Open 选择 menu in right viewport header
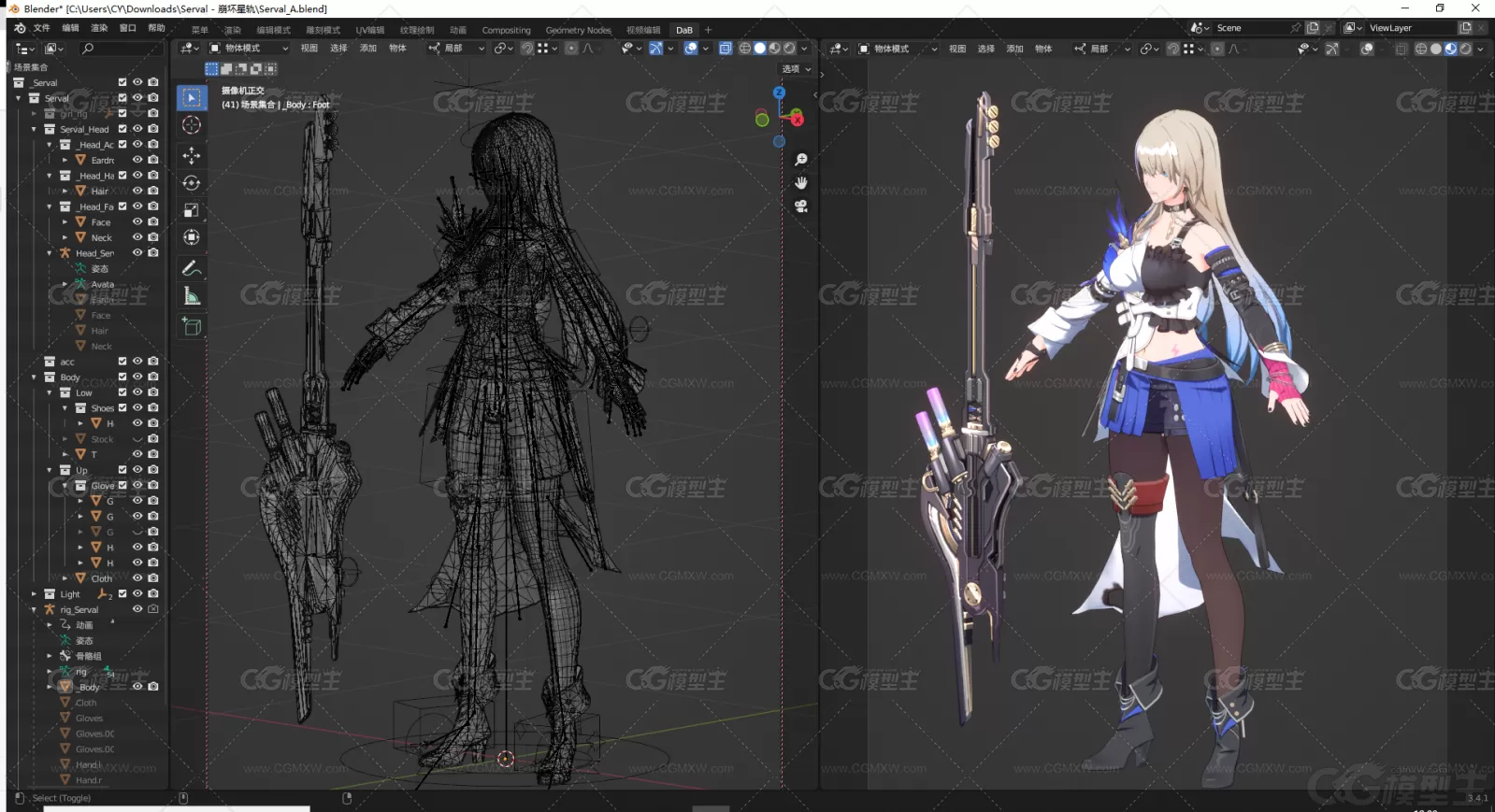The height and width of the screenshot is (812, 1495). coord(985,50)
